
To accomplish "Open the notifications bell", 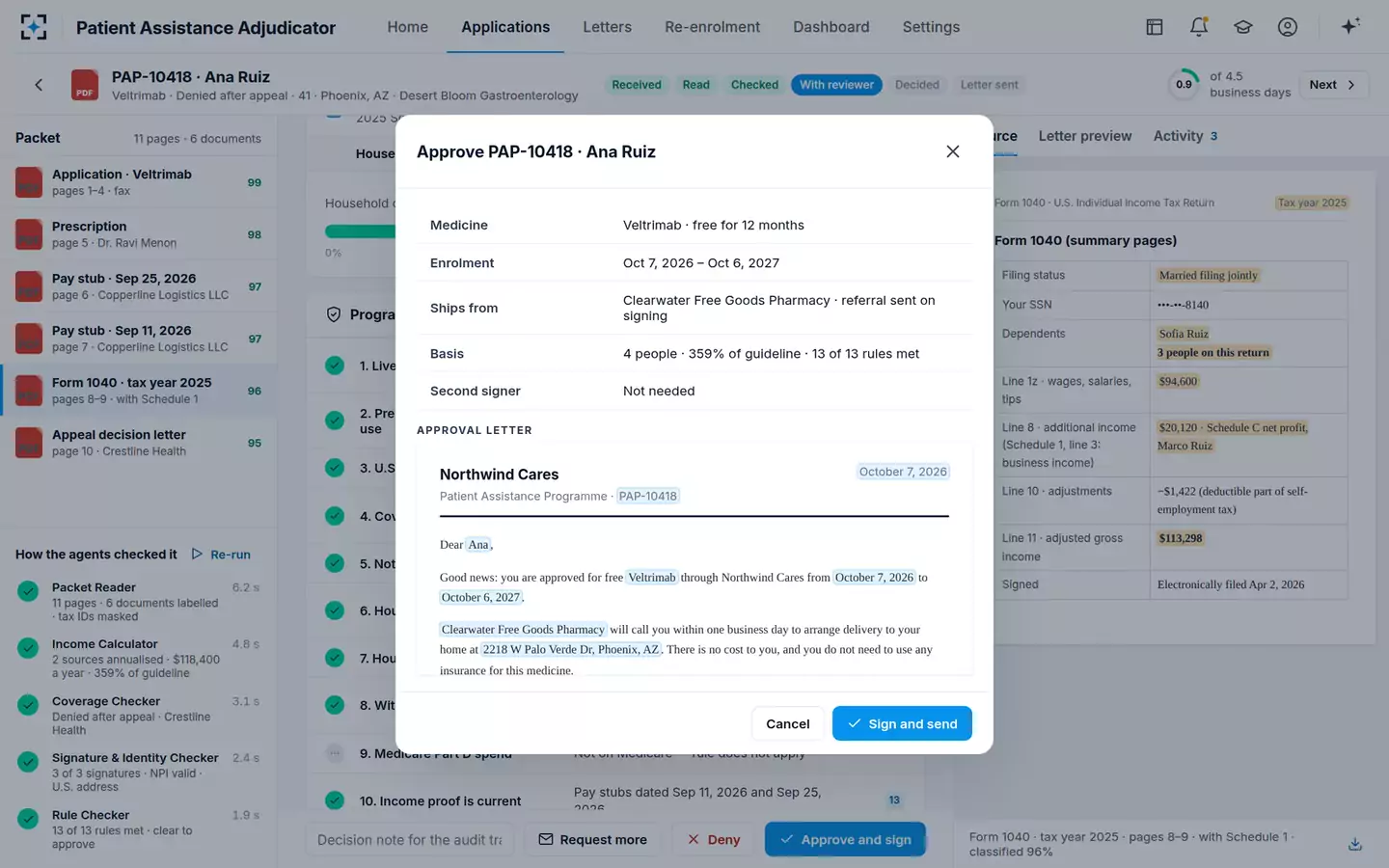I will tap(1199, 27).
